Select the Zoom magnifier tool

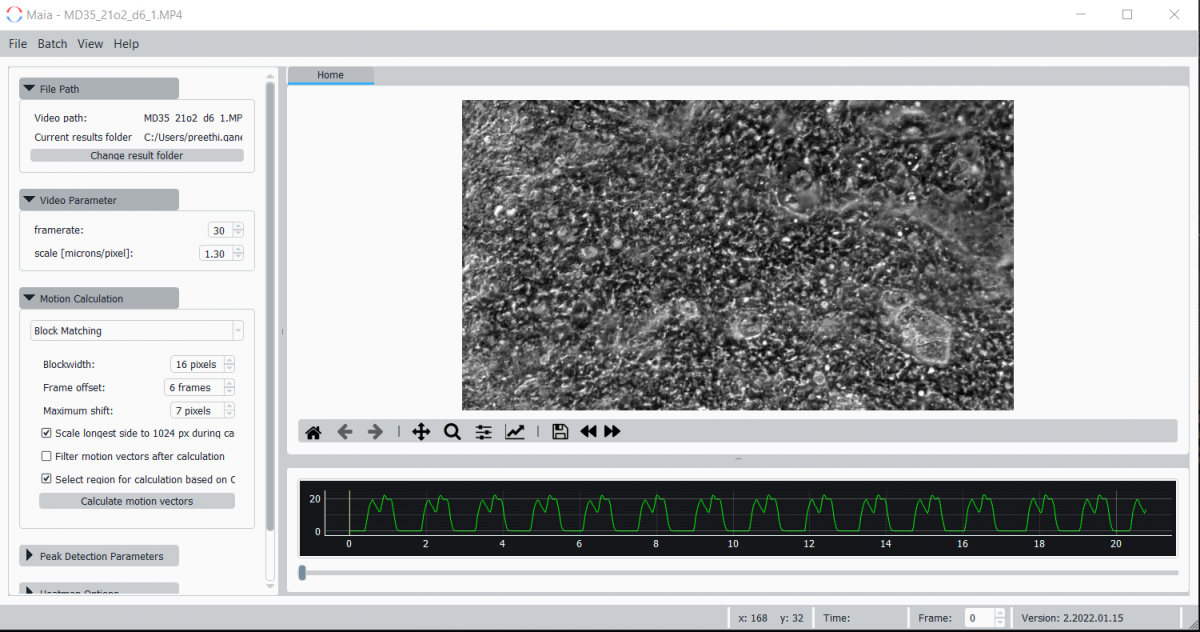(452, 432)
